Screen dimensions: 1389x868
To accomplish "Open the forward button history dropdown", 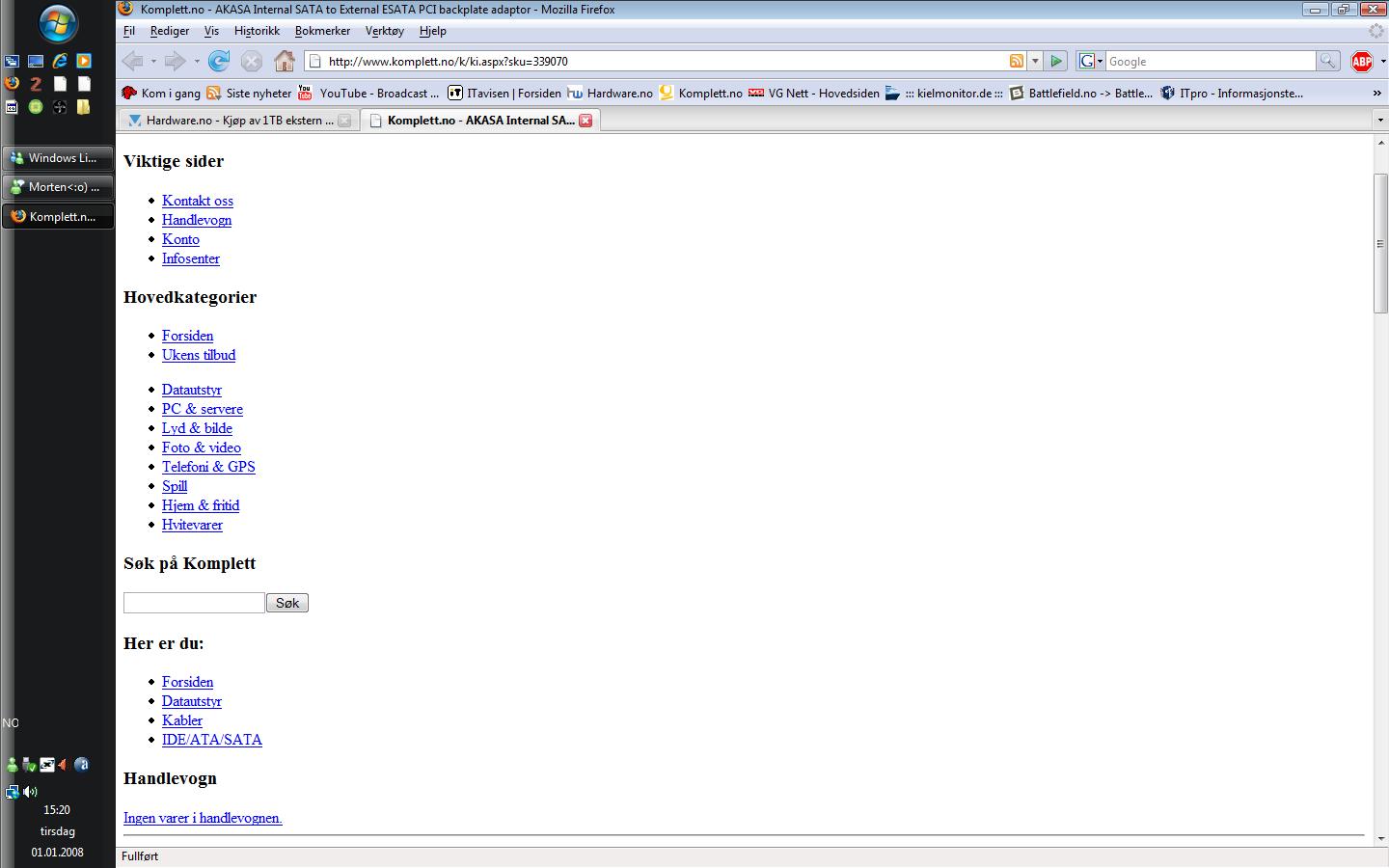I will (x=197, y=62).
